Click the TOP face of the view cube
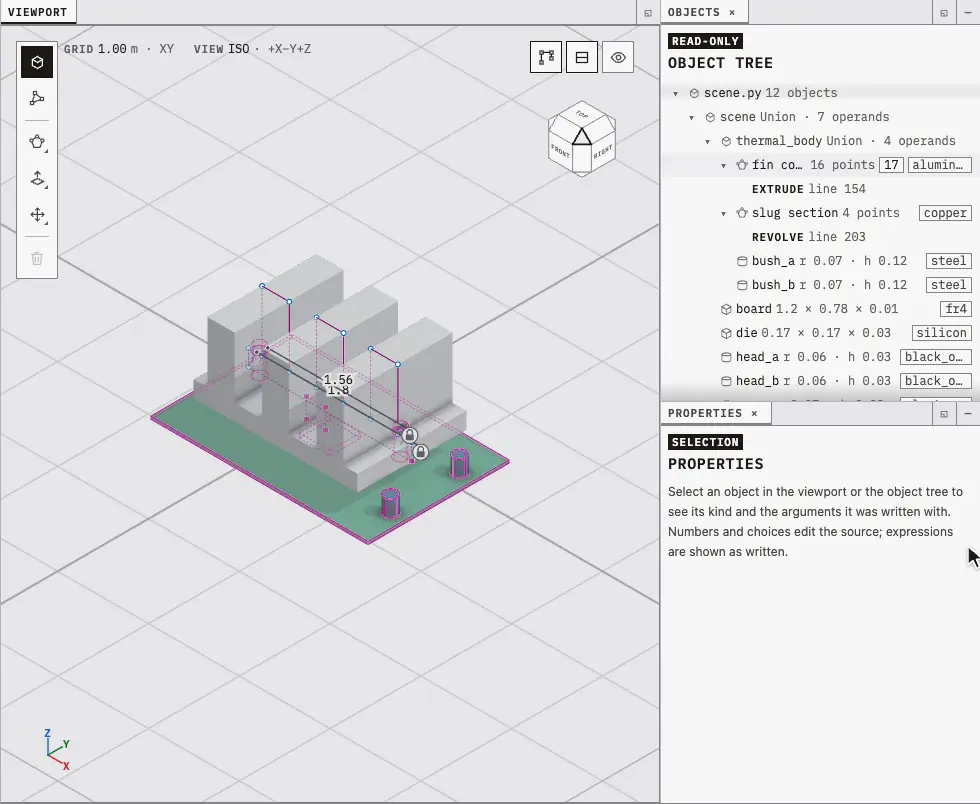Viewport: 980px width, 804px height. (582, 114)
